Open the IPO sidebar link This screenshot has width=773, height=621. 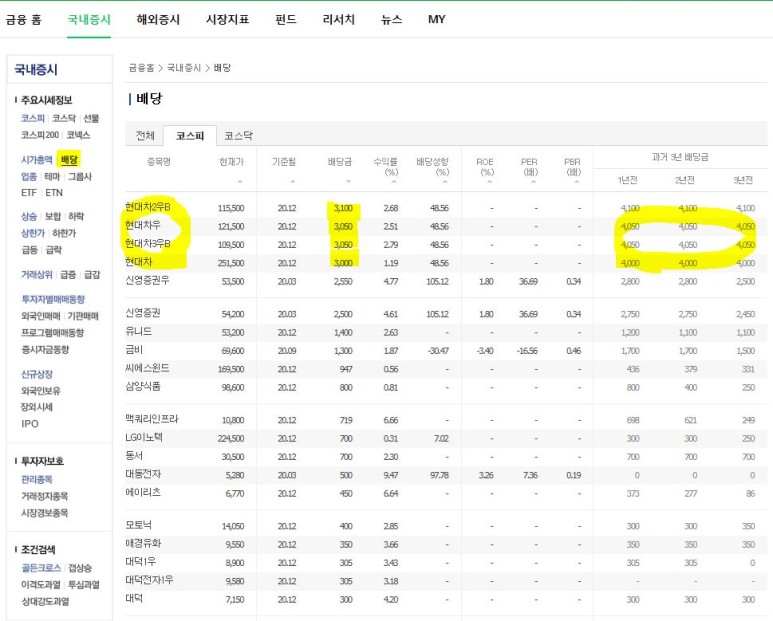click(30, 424)
